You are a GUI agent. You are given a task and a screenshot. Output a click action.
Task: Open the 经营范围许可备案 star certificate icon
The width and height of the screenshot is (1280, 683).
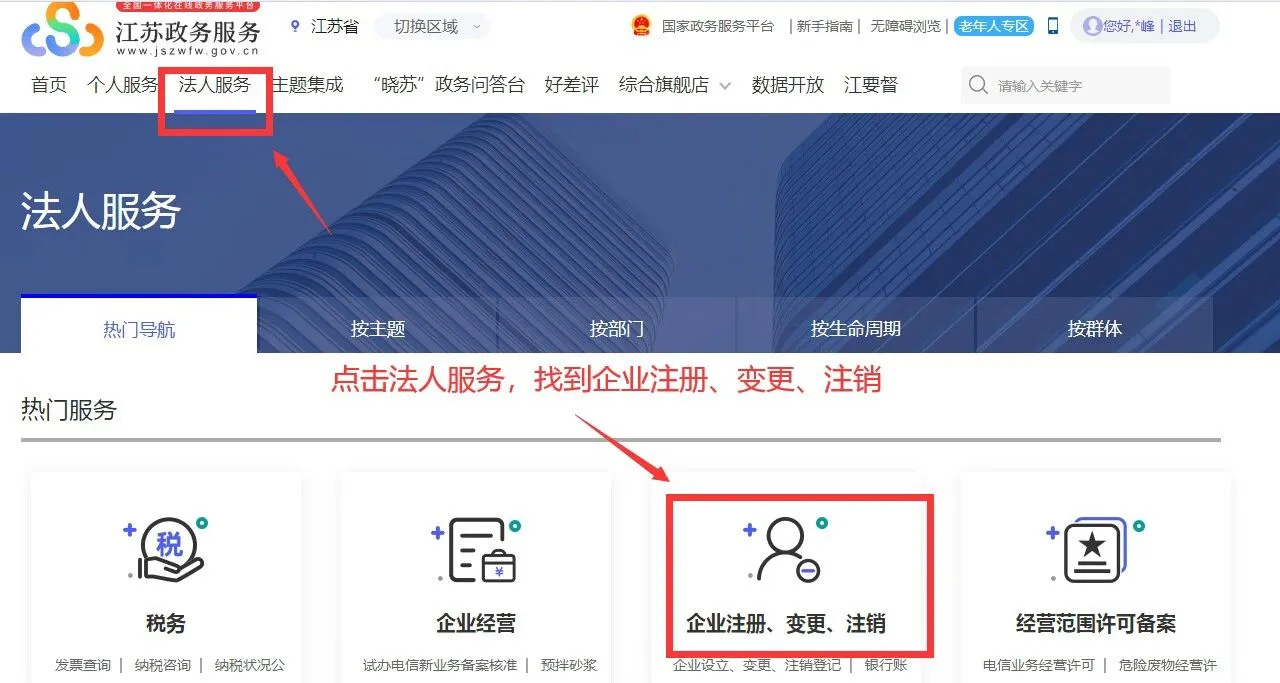(1095, 550)
